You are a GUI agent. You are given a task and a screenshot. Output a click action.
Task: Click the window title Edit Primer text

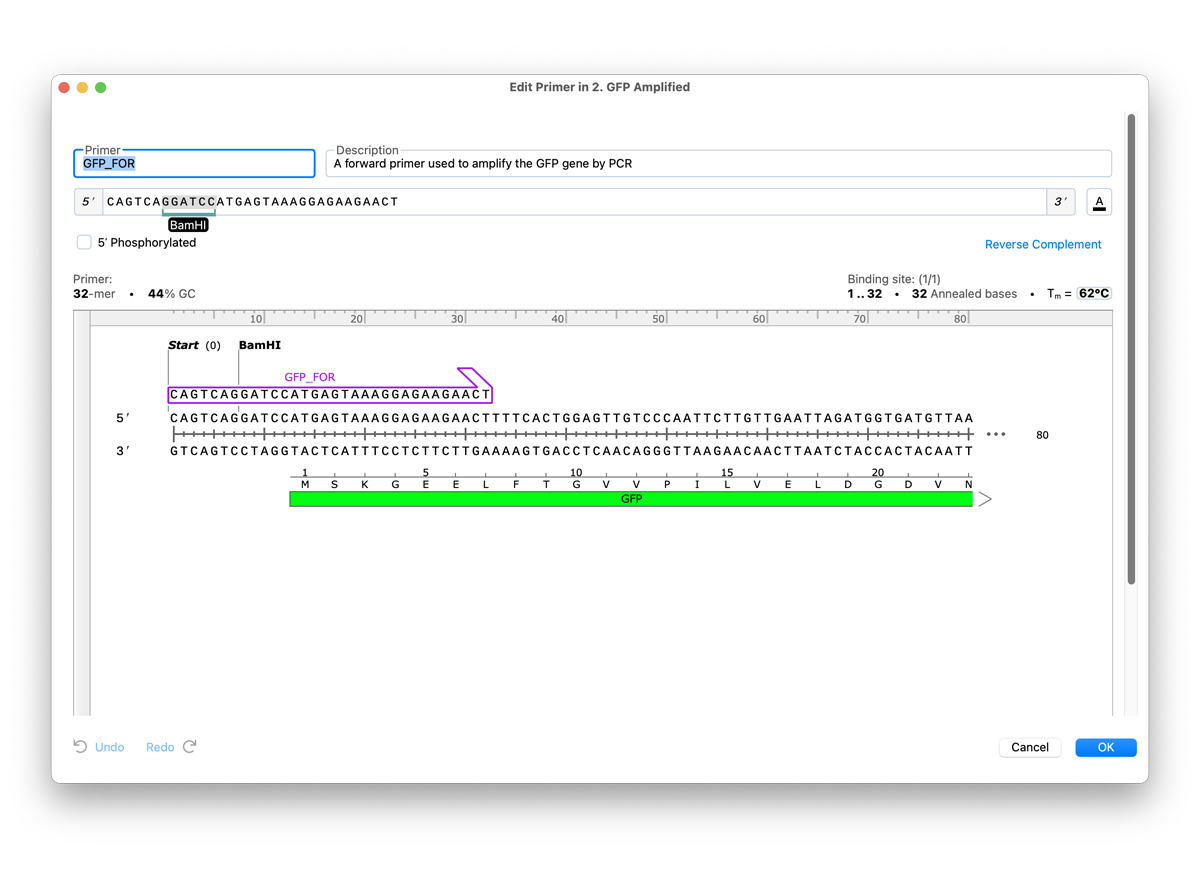pos(600,87)
